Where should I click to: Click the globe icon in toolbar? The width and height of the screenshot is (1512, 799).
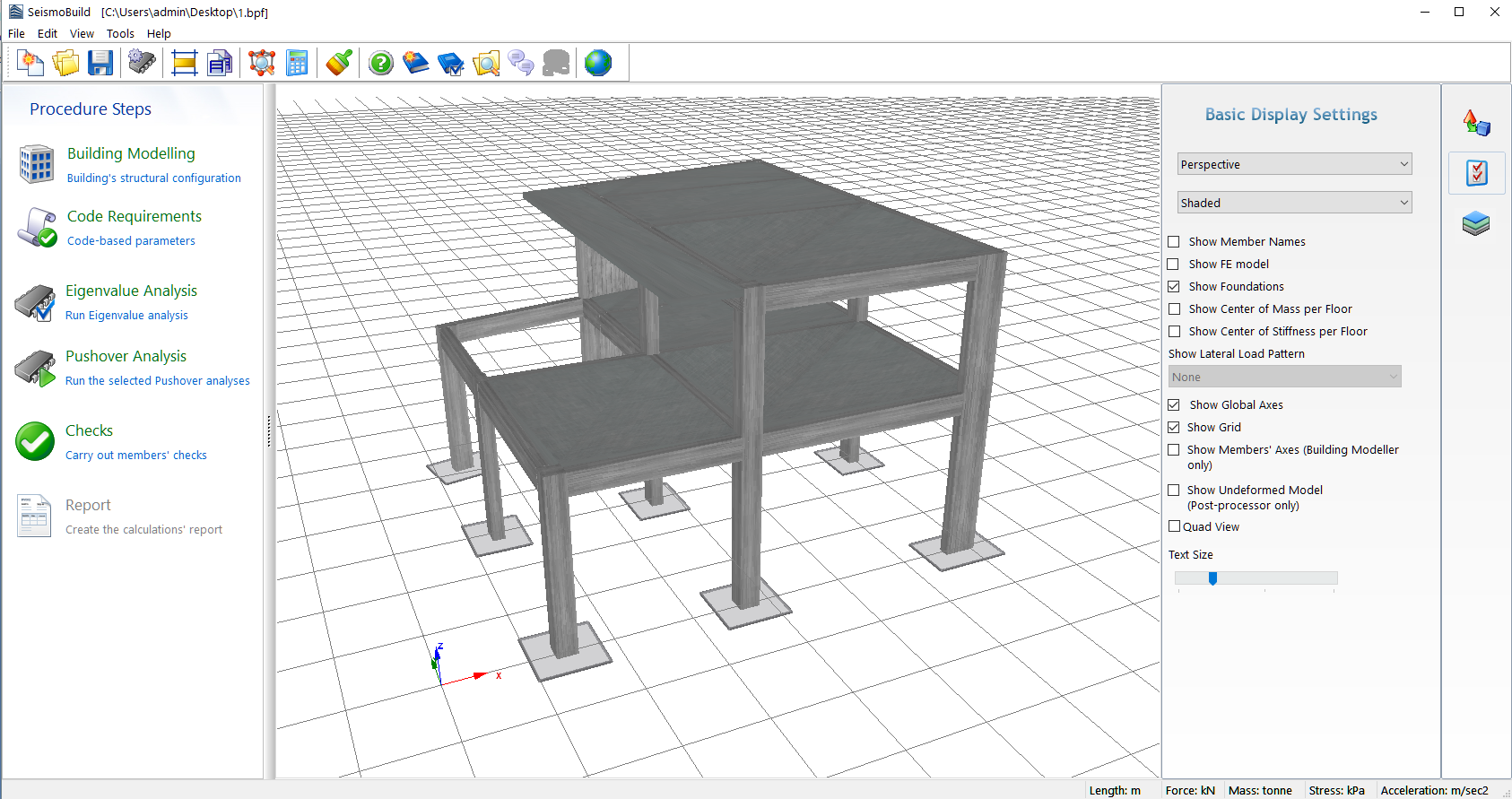(x=597, y=63)
